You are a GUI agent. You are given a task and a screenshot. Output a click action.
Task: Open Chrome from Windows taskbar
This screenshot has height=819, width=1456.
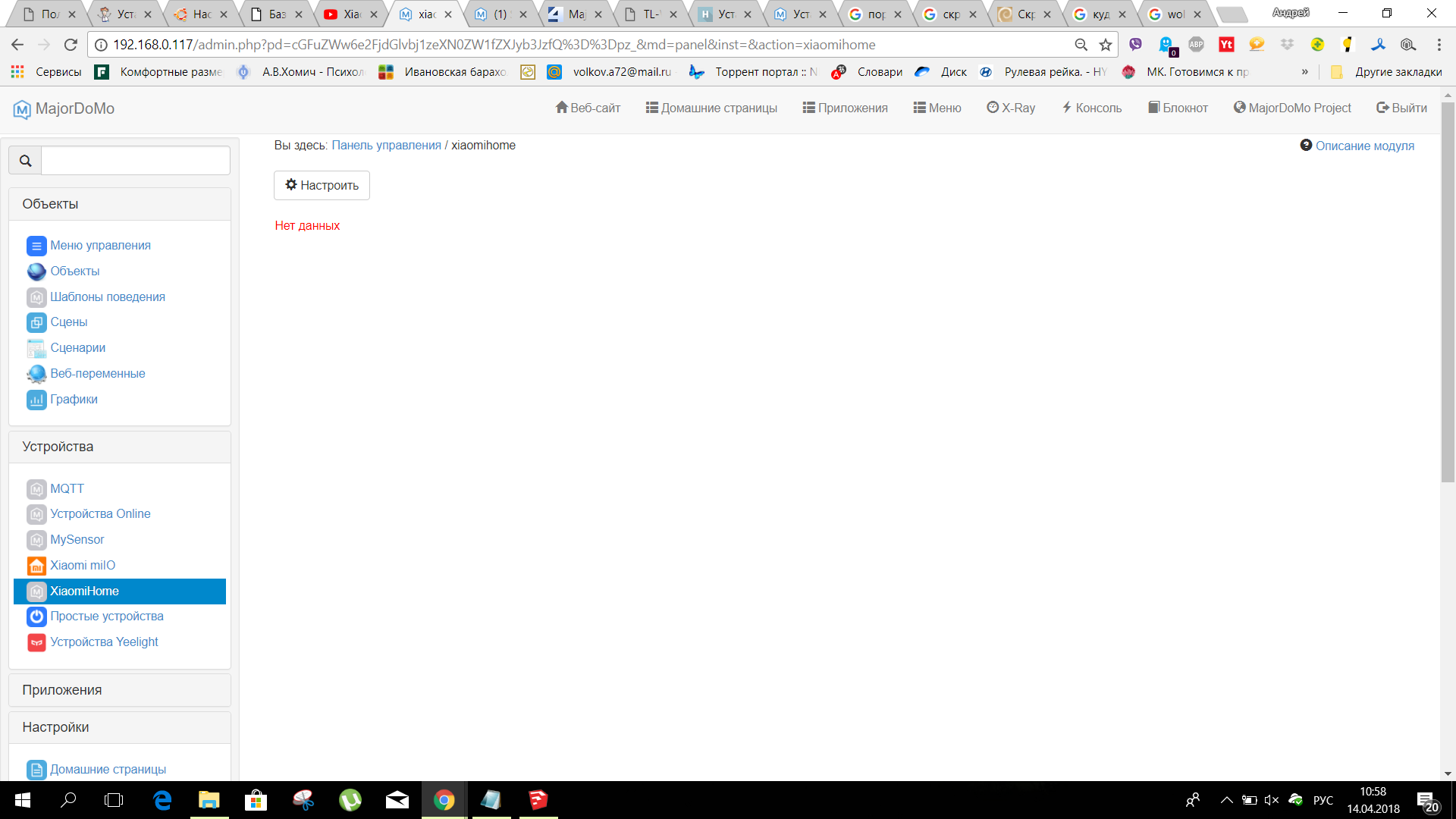tap(444, 800)
